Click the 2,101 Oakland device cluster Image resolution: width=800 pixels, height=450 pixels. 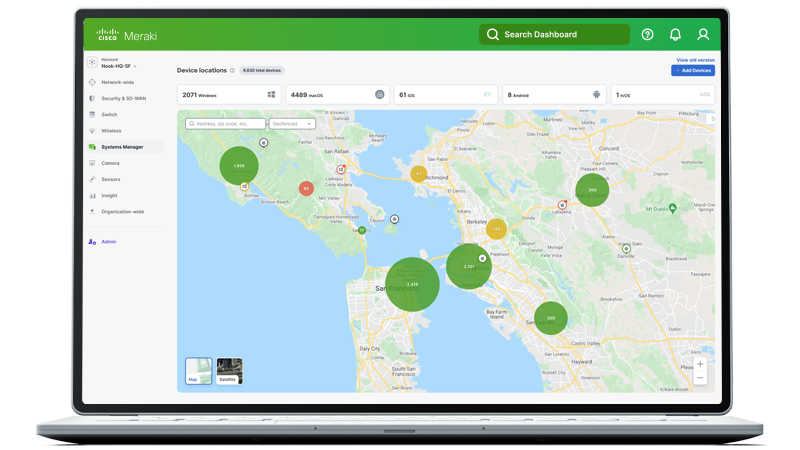click(469, 267)
